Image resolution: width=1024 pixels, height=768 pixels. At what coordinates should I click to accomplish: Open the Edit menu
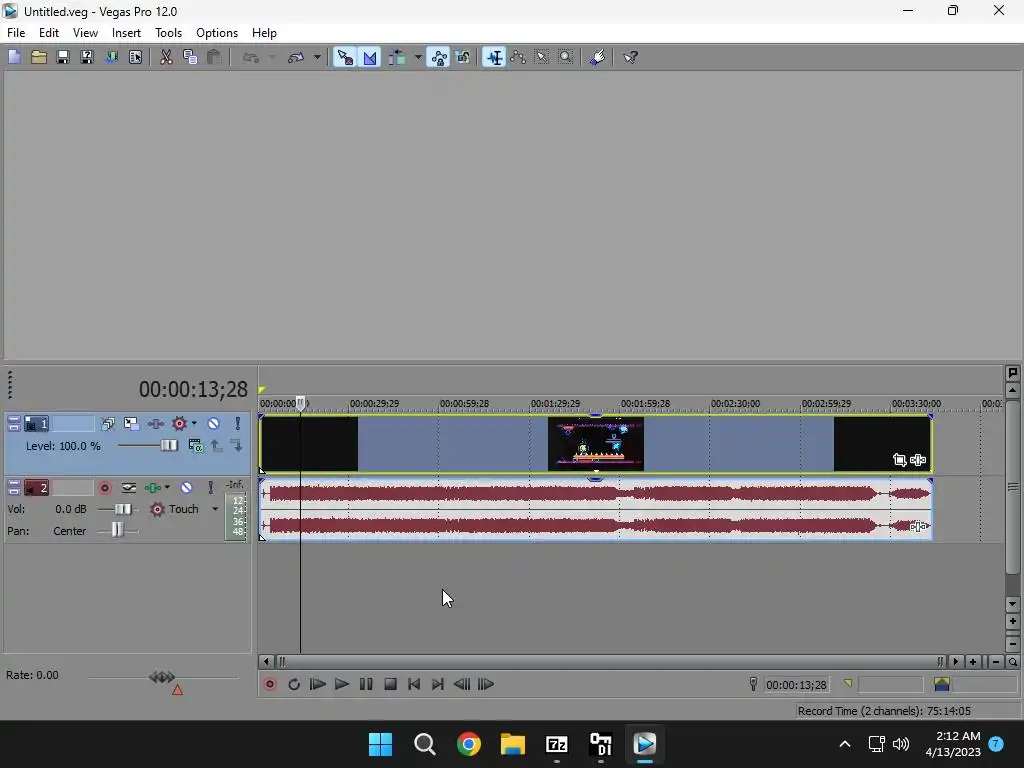(49, 33)
